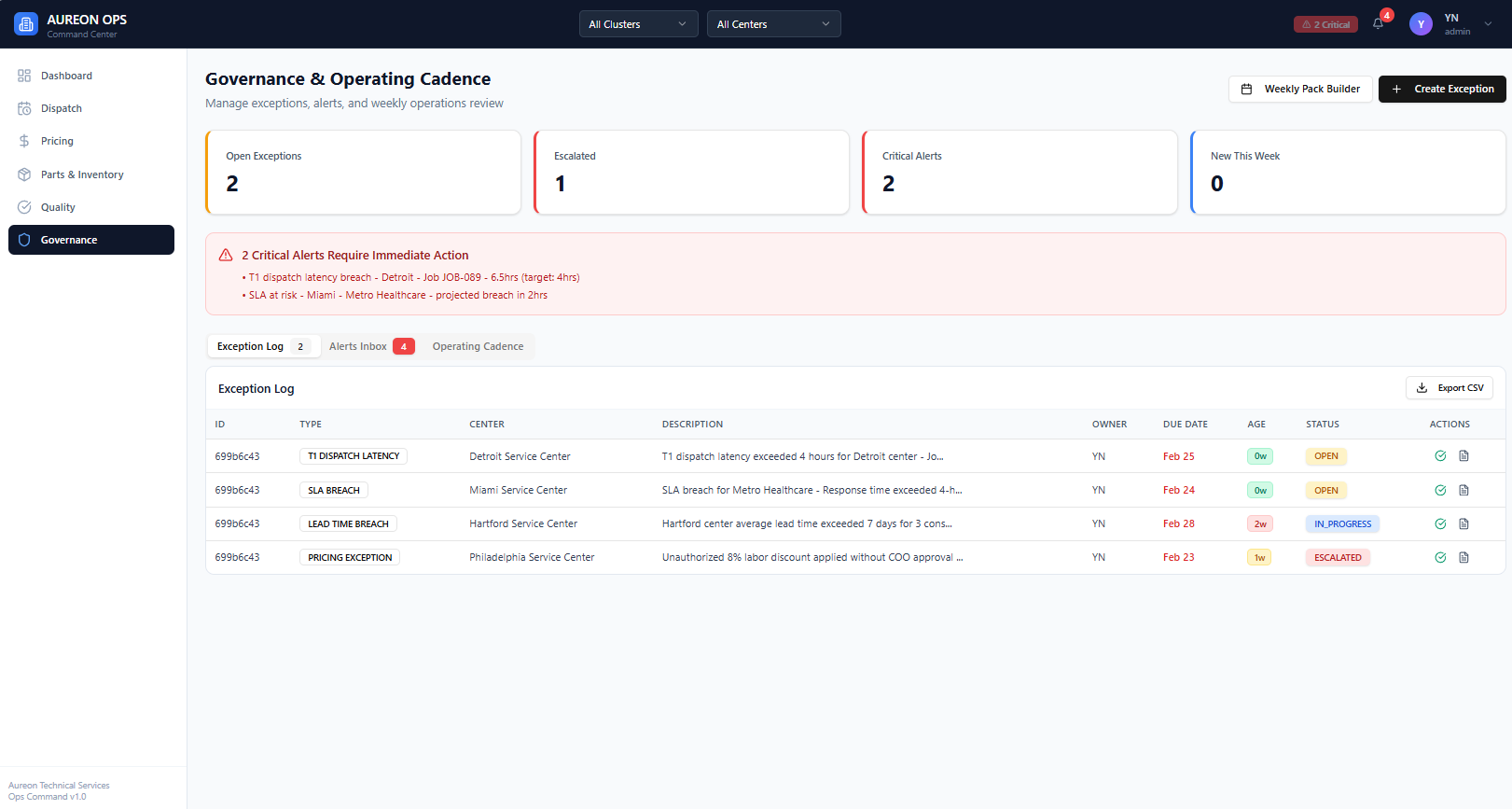Click the ESCALATED status badge
1512x809 pixels.
[x=1338, y=557]
